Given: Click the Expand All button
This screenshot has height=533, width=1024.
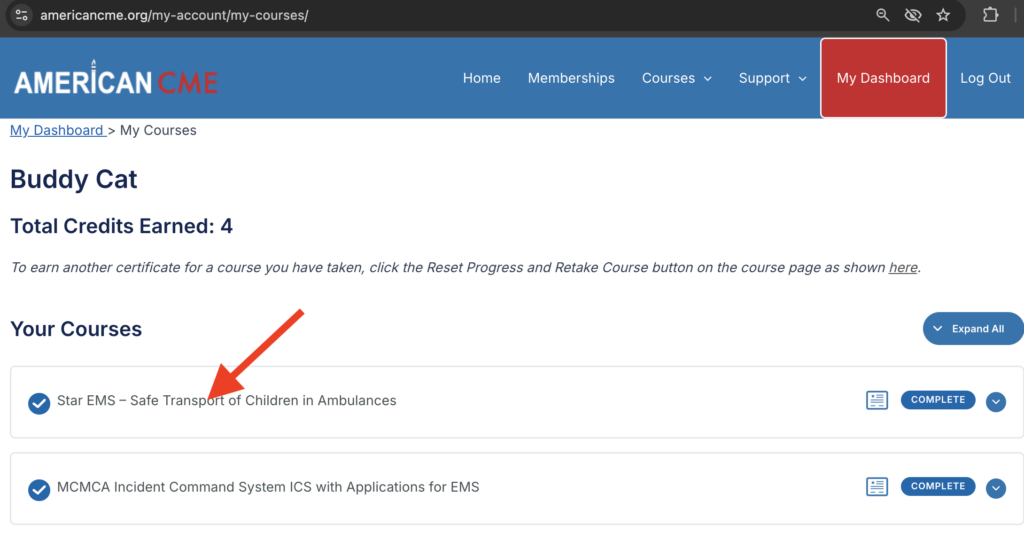Looking at the screenshot, I should [973, 329].
